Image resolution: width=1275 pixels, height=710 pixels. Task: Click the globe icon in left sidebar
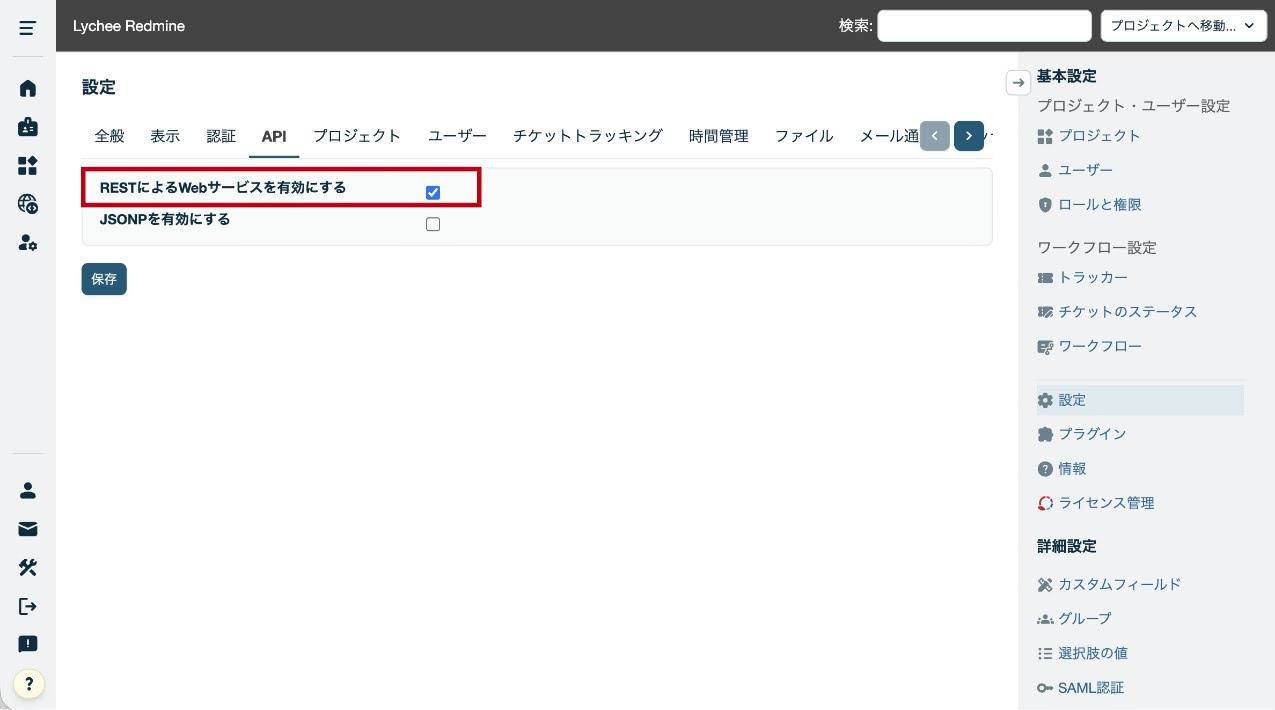click(28, 204)
